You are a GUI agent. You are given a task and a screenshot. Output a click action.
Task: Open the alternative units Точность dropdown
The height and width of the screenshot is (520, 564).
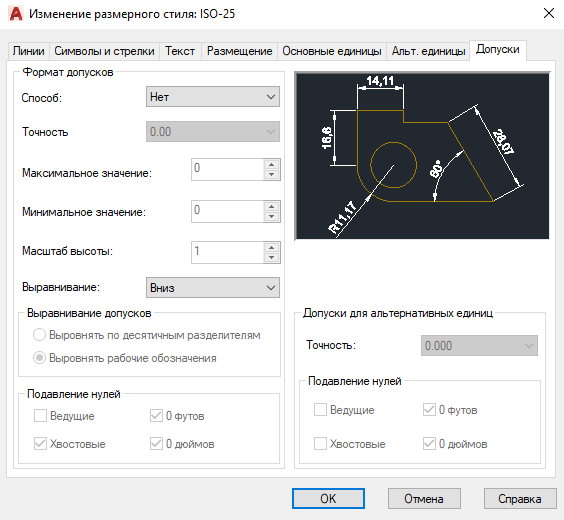coord(479,346)
